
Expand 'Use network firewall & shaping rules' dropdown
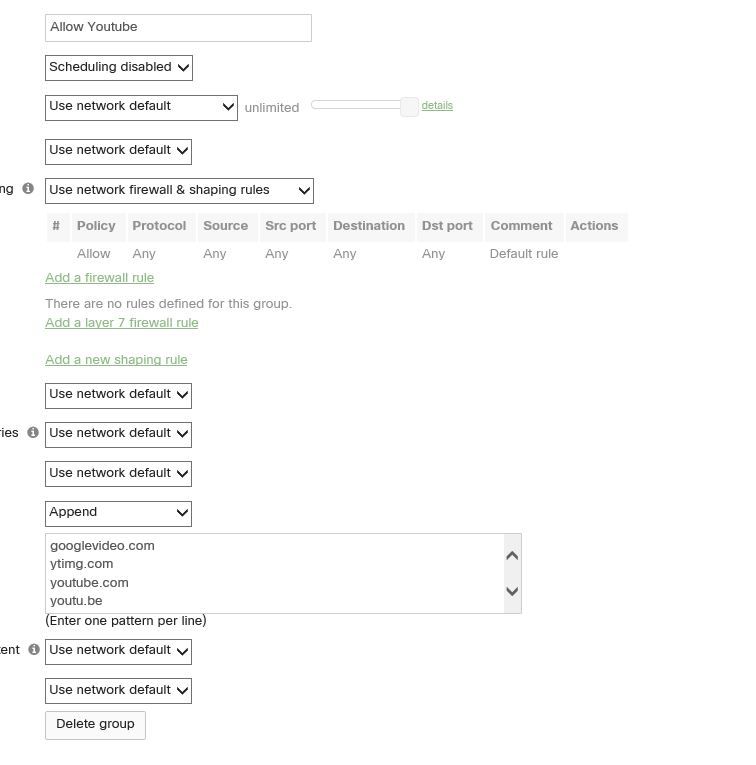point(179,190)
